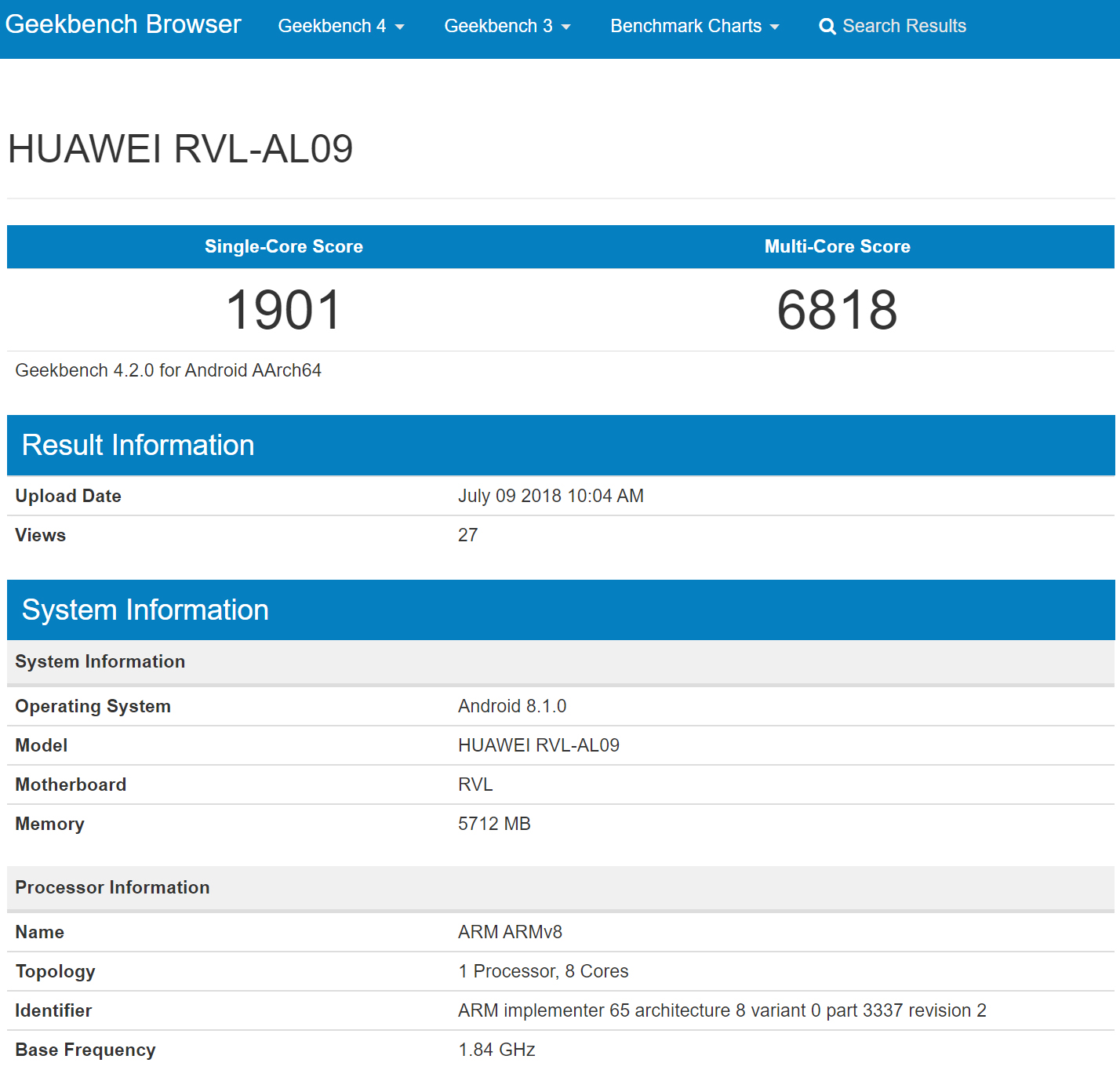Select the ARM implementer 65 identifier value
Viewport: 1120px width, 1092px height.
point(722,1010)
